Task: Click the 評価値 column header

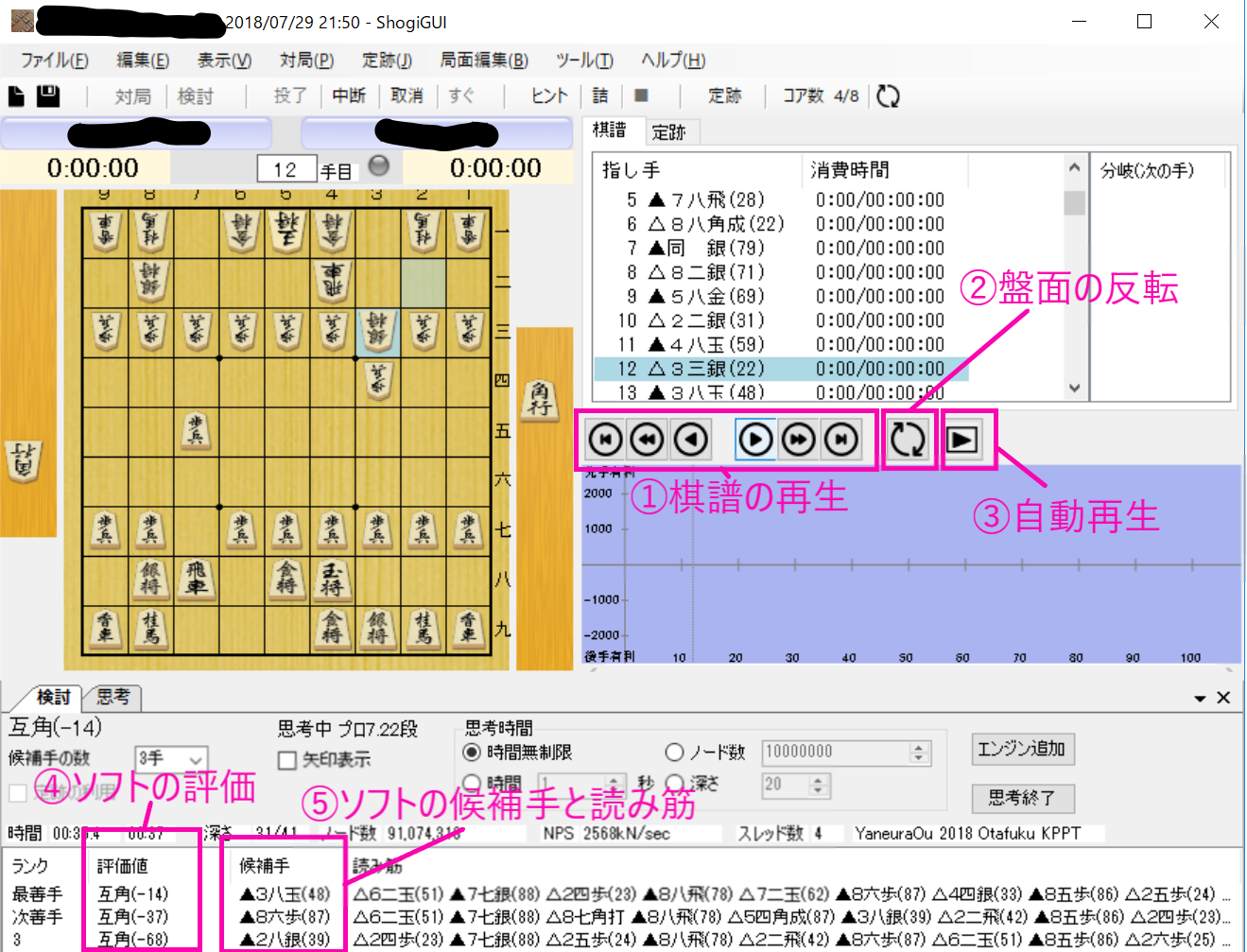Action: 123,866
